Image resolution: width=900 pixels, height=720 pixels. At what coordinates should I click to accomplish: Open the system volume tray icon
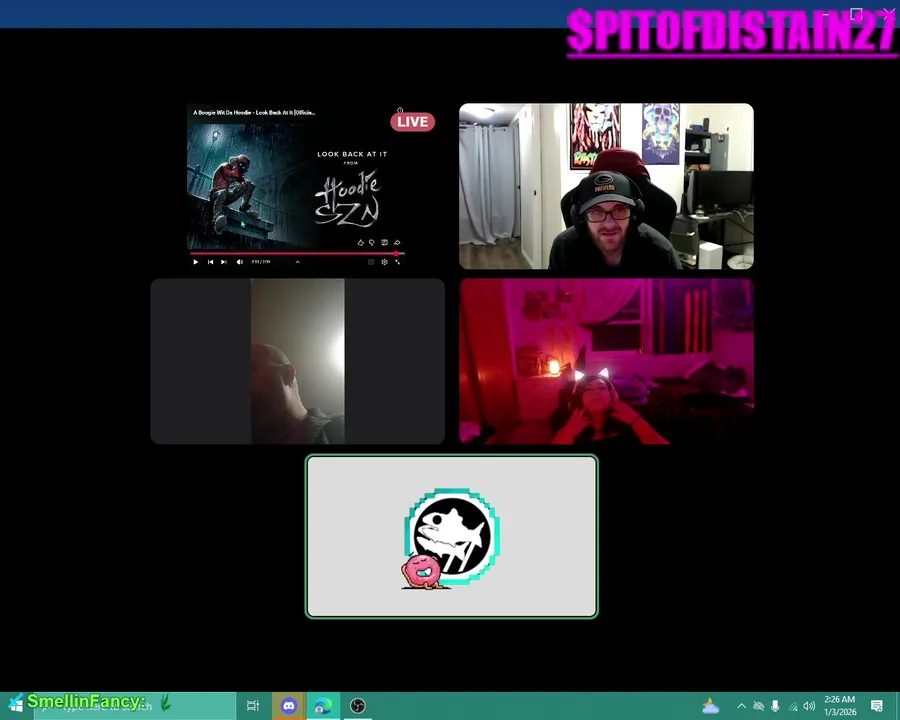(809, 706)
